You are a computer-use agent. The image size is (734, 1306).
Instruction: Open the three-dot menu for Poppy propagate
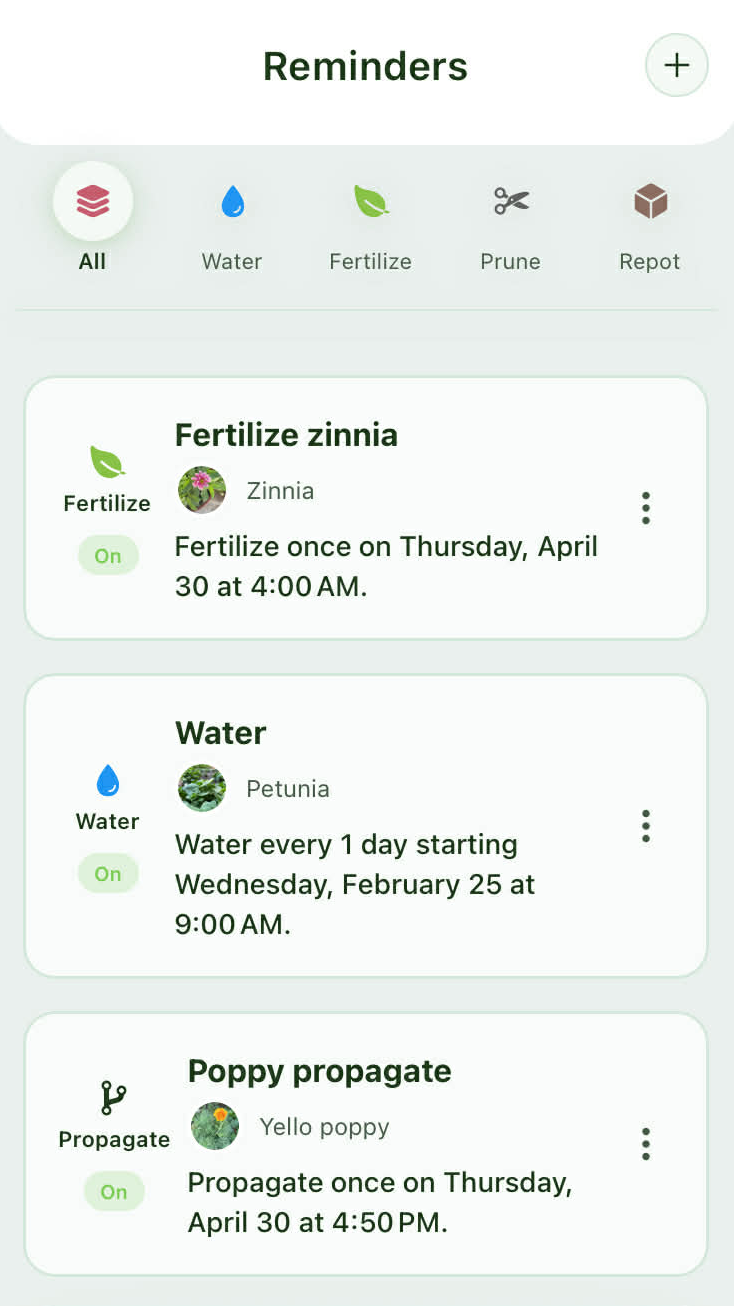646,1144
